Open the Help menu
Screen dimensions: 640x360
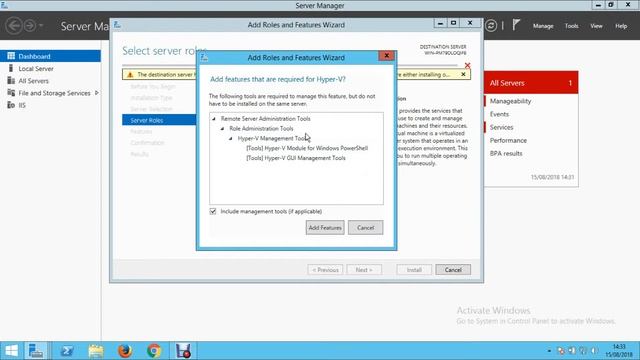(621, 26)
